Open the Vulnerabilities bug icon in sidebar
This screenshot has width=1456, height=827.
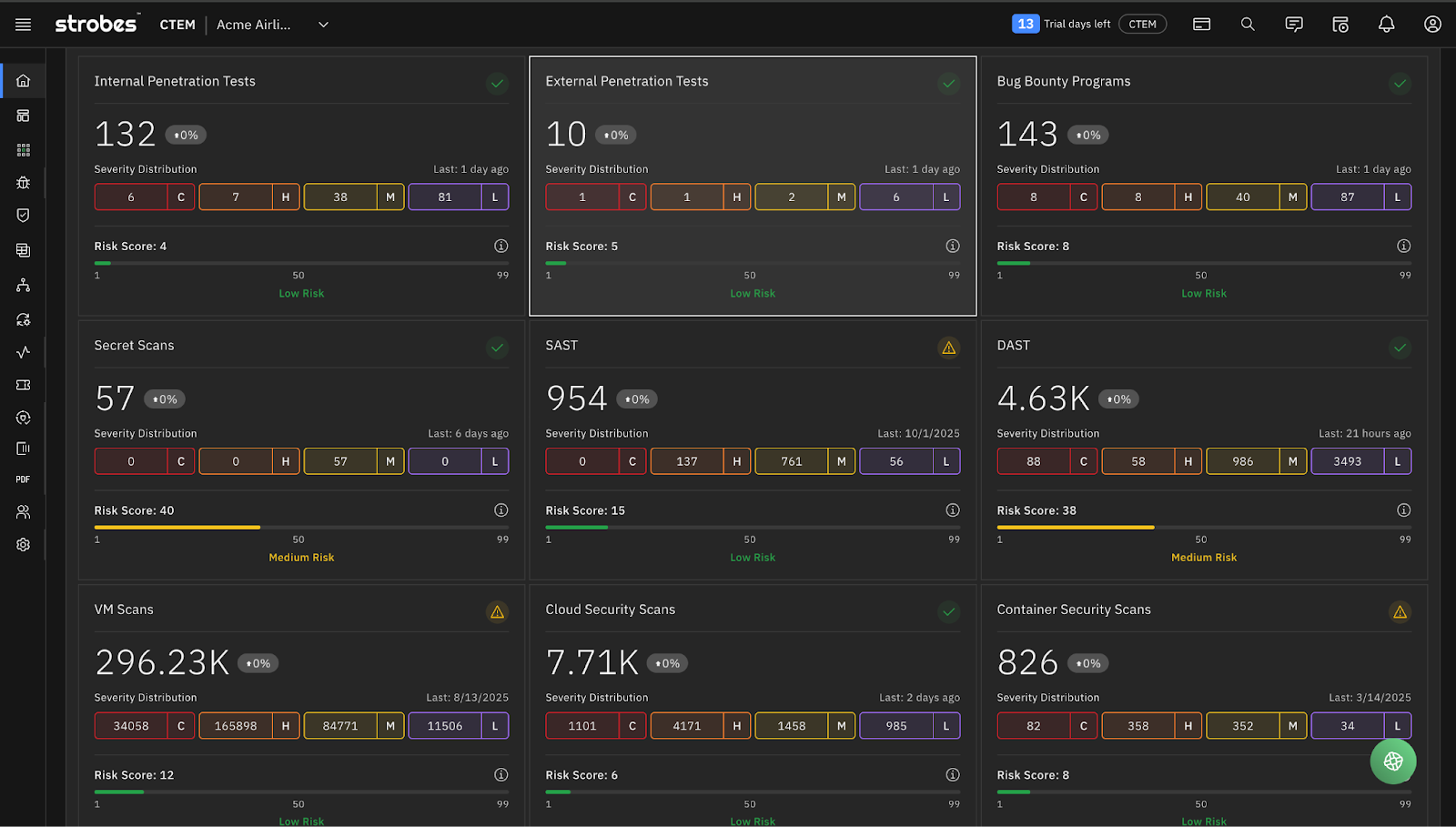pyautogui.click(x=23, y=182)
